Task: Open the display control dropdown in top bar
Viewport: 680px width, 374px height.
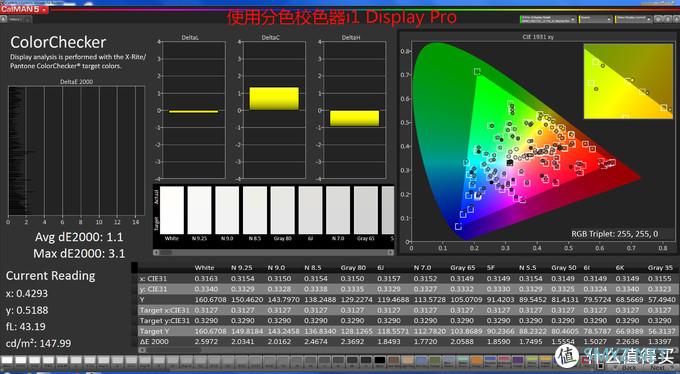Action: (x=633, y=20)
